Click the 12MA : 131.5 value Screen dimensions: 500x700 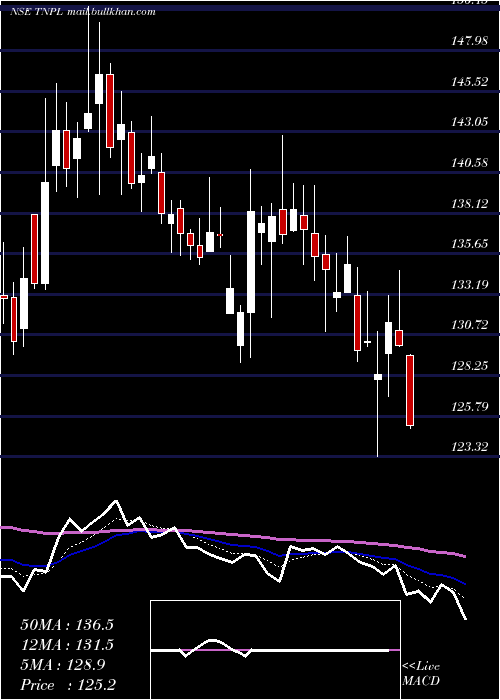click(67, 645)
